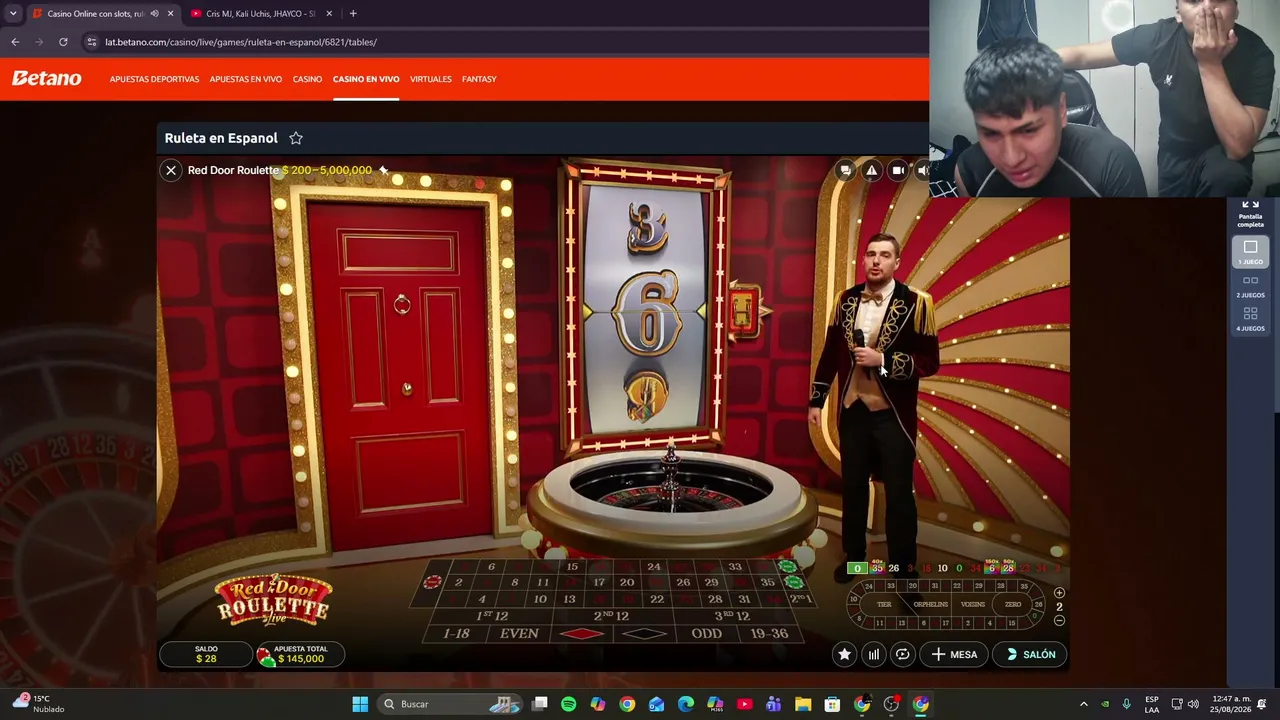Click the APUESTA TOTAL $ 145,000 display
The image size is (1280, 720).
coord(300,655)
